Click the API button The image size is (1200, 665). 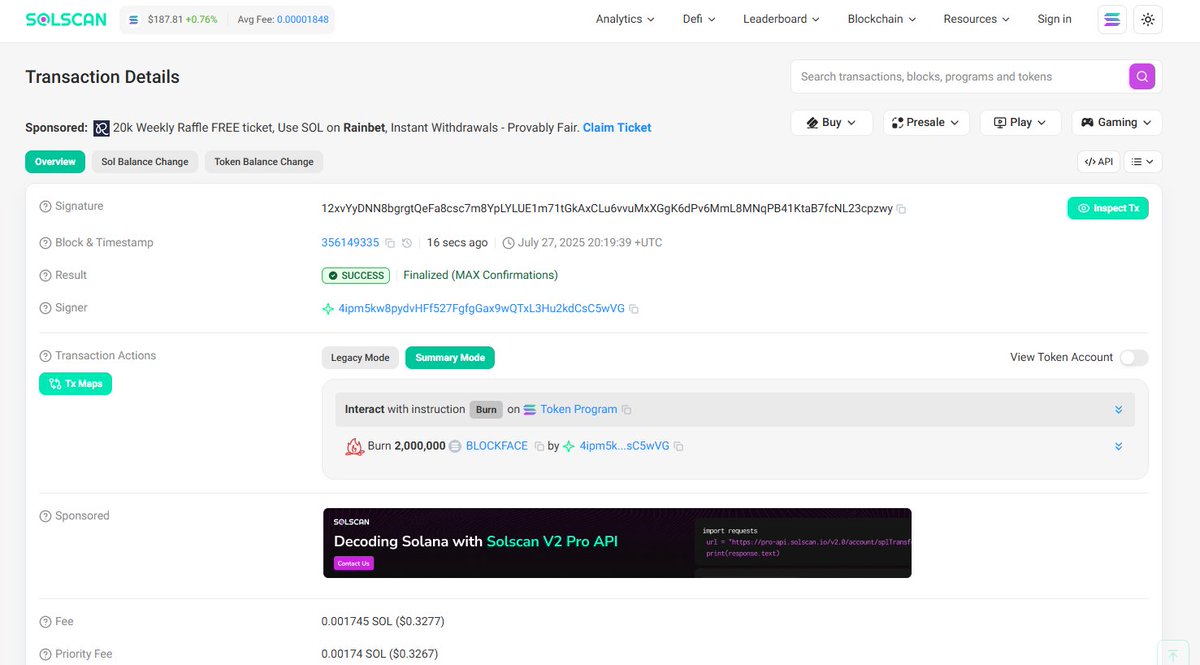click(x=1098, y=161)
